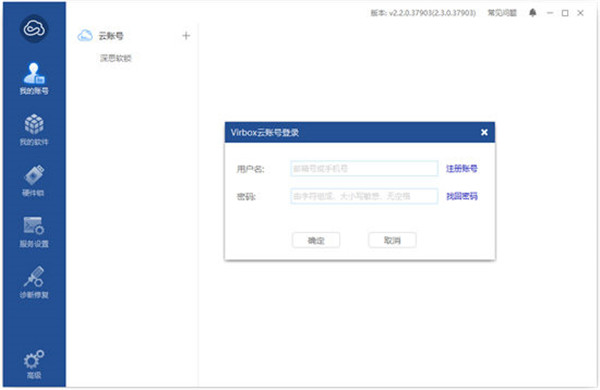Close the Virbox云账号登录 dialog

click(x=484, y=132)
